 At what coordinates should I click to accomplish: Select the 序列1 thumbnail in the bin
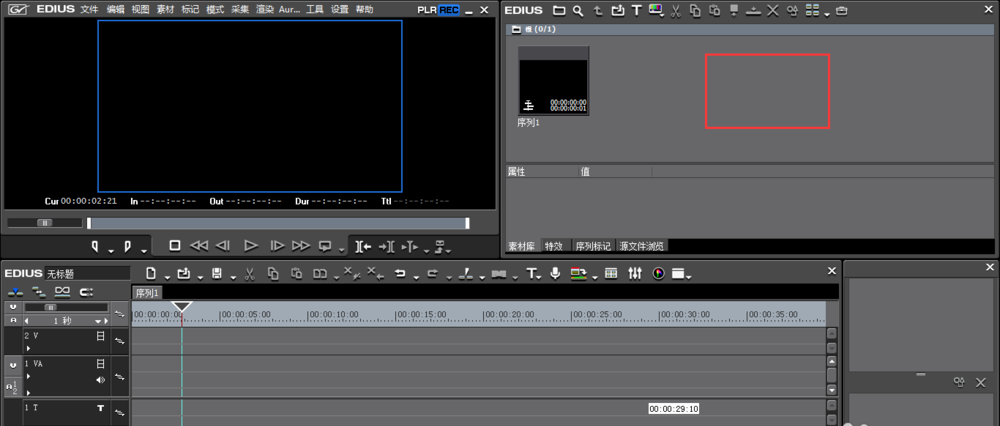coord(553,80)
